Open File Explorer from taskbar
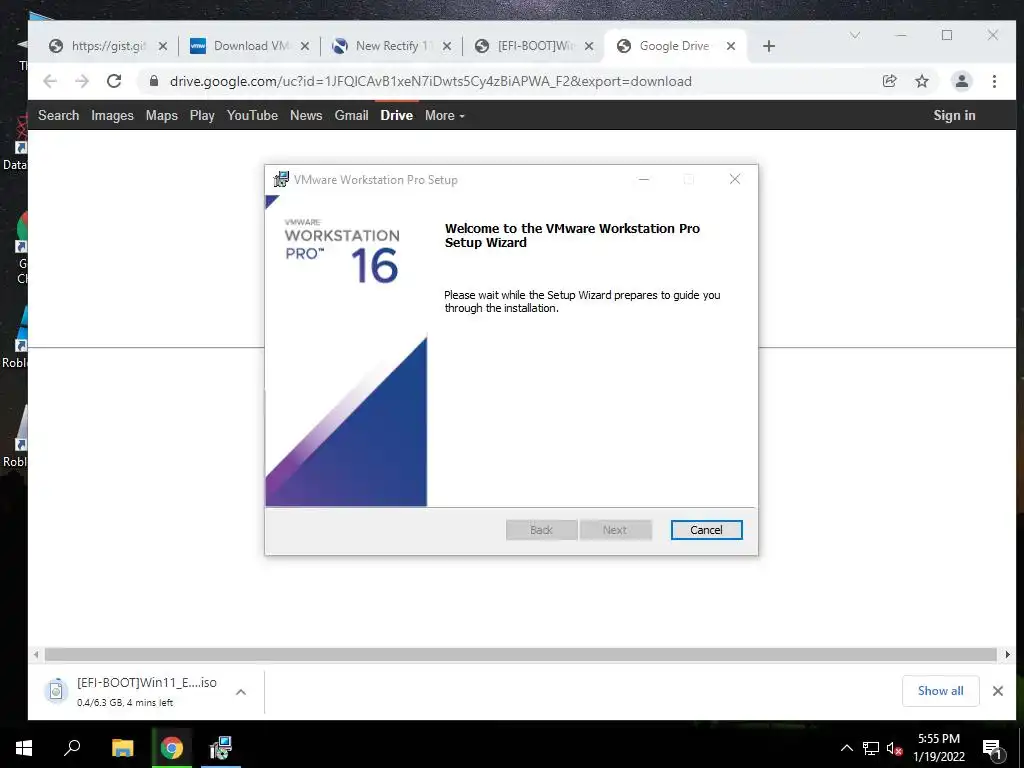 (x=122, y=748)
